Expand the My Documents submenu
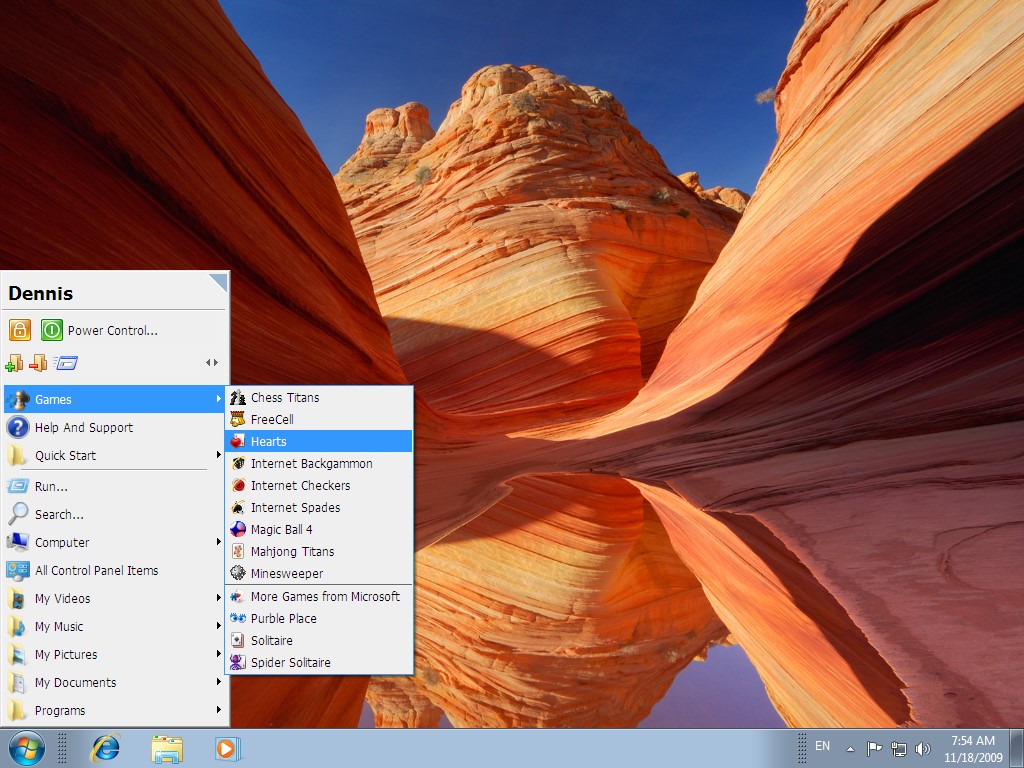Screen dimensions: 1024x768 click(x=114, y=682)
